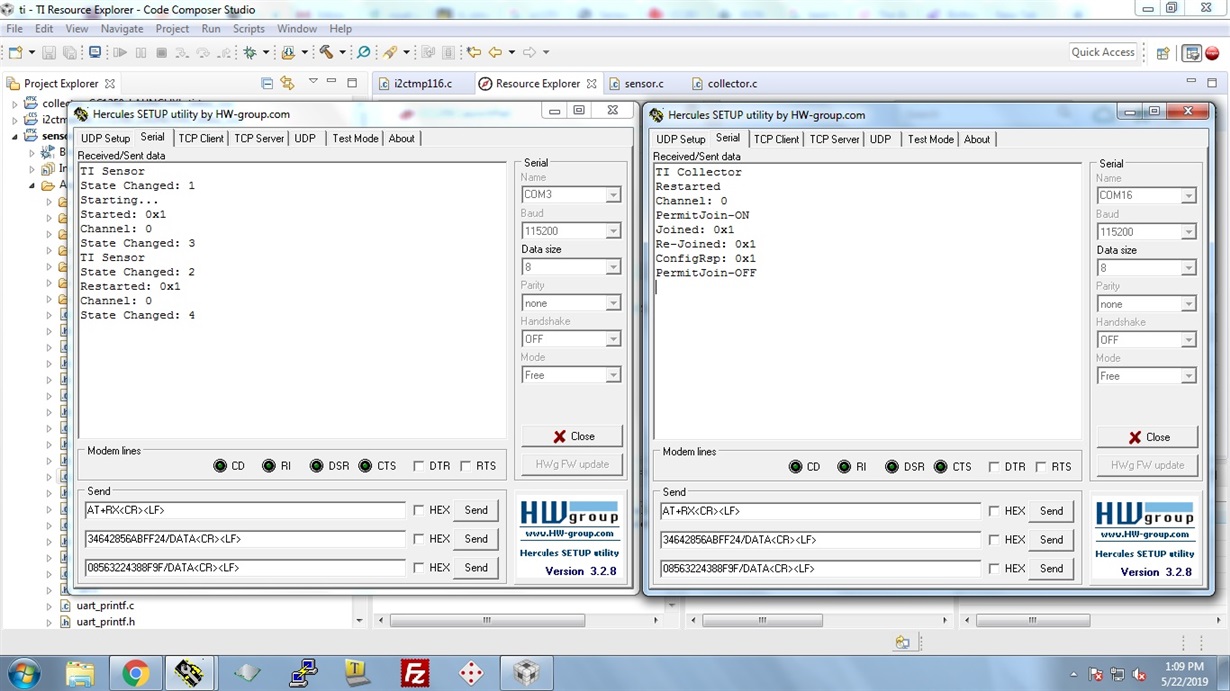The width and height of the screenshot is (1230, 691).
Task: Toggle DTR checkbox in right Hercules window
Action: click(994, 467)
